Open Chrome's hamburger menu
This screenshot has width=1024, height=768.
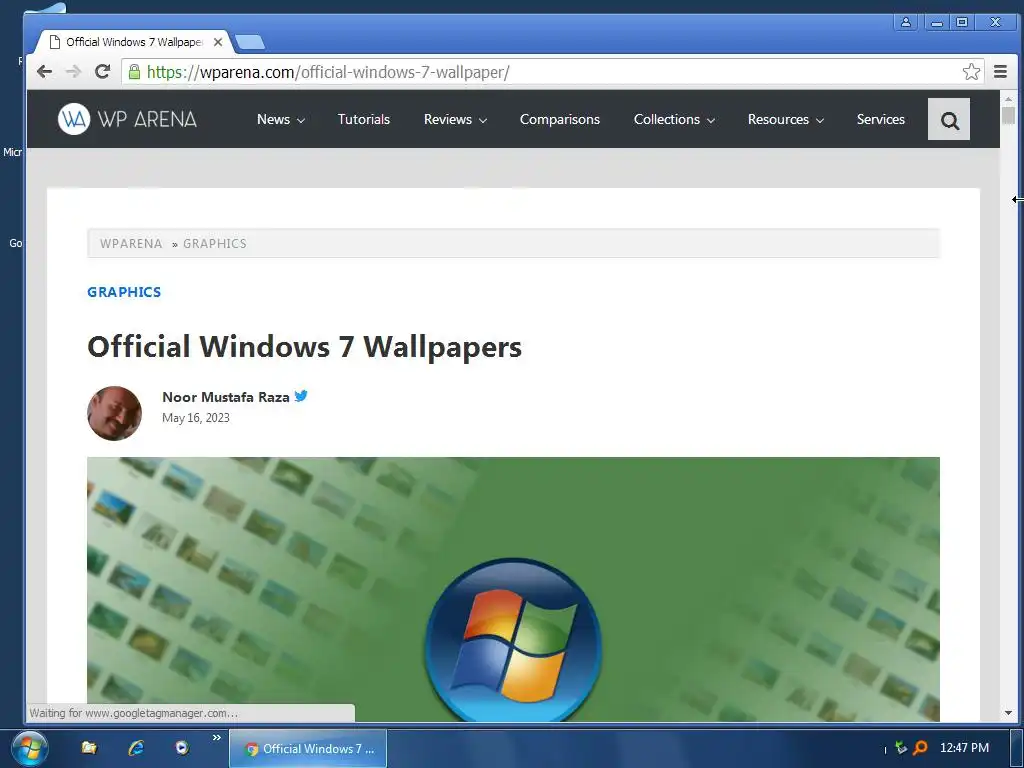[1000, 72]
